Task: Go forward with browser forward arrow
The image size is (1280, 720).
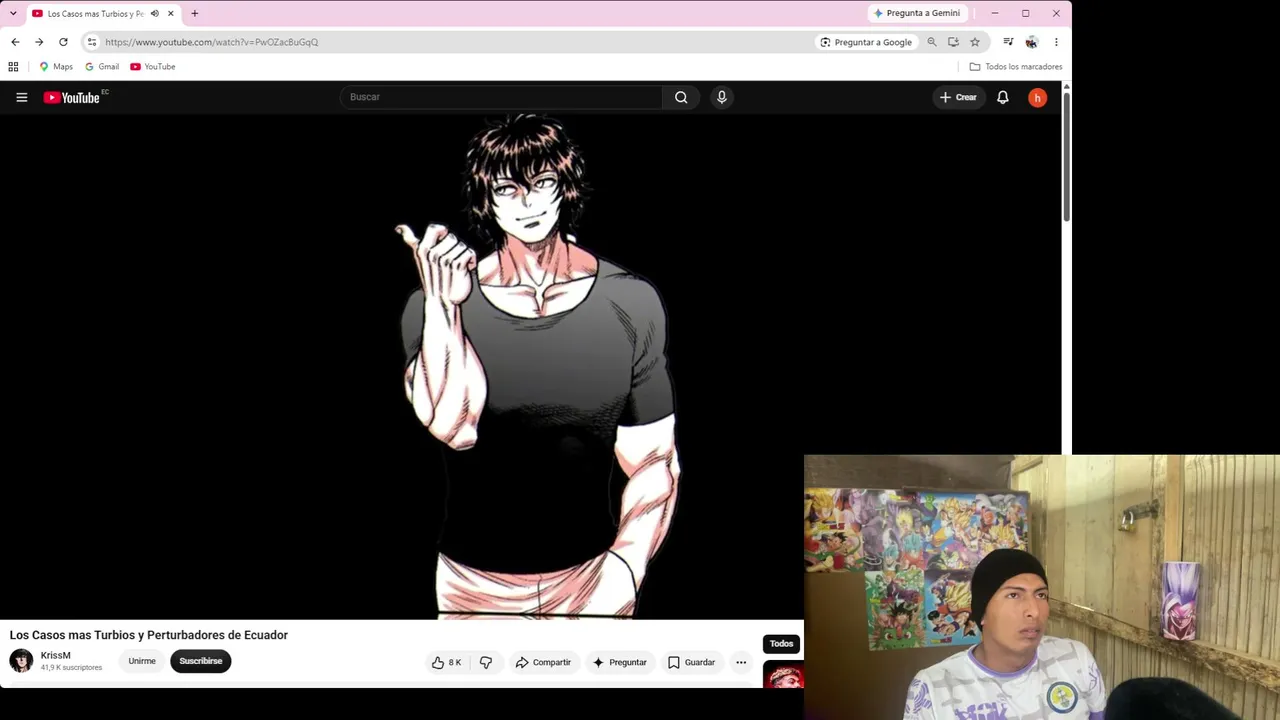Action: [x=39, y=42]
